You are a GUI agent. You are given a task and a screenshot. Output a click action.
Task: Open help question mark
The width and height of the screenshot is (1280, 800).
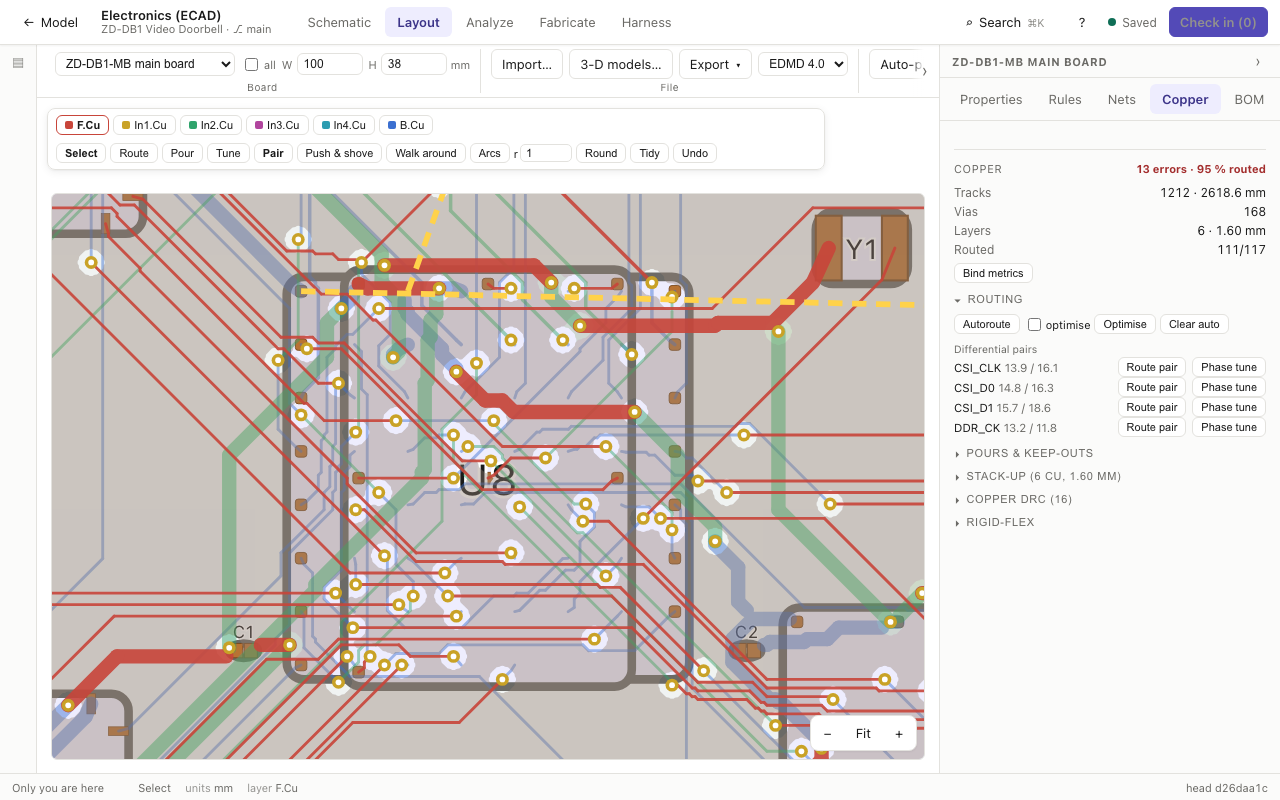(1082, 22)
